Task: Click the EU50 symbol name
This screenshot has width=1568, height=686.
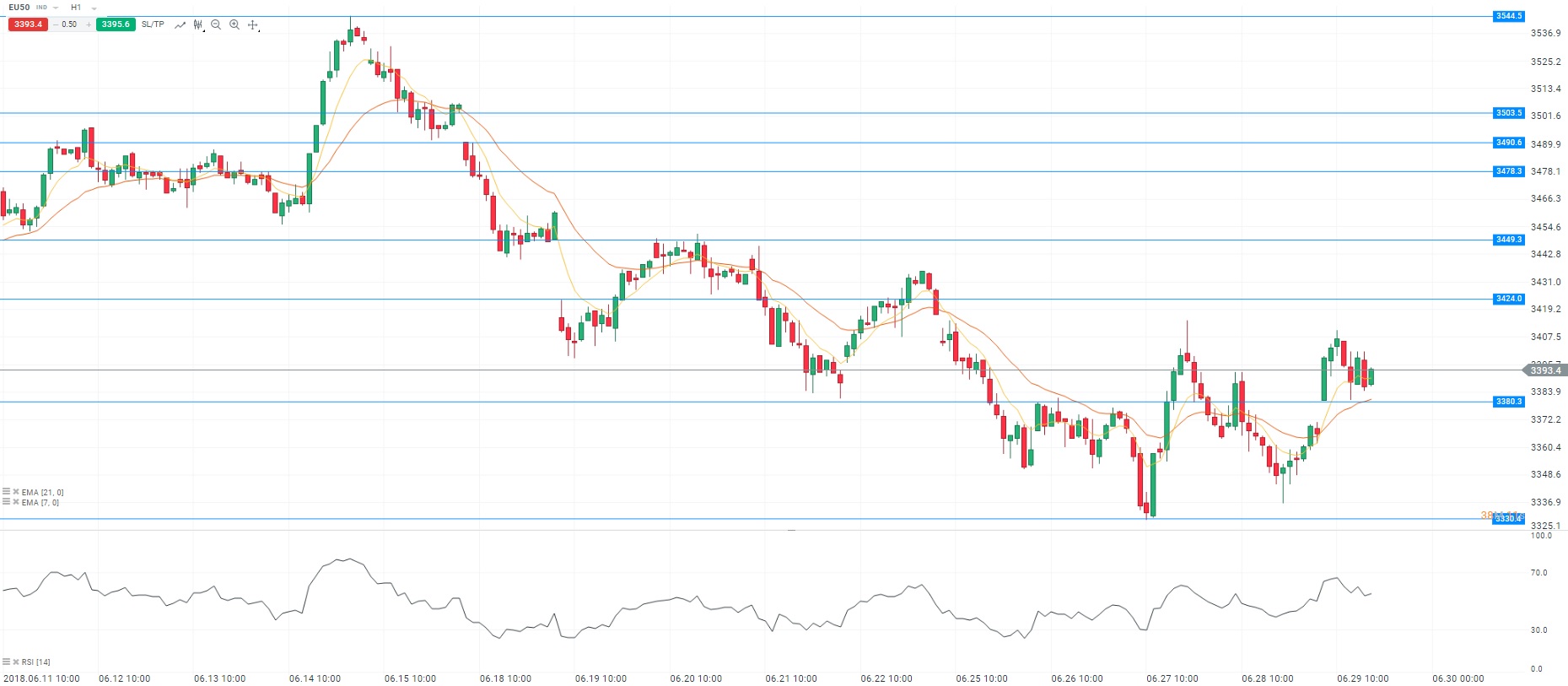Action: point(19,8)
